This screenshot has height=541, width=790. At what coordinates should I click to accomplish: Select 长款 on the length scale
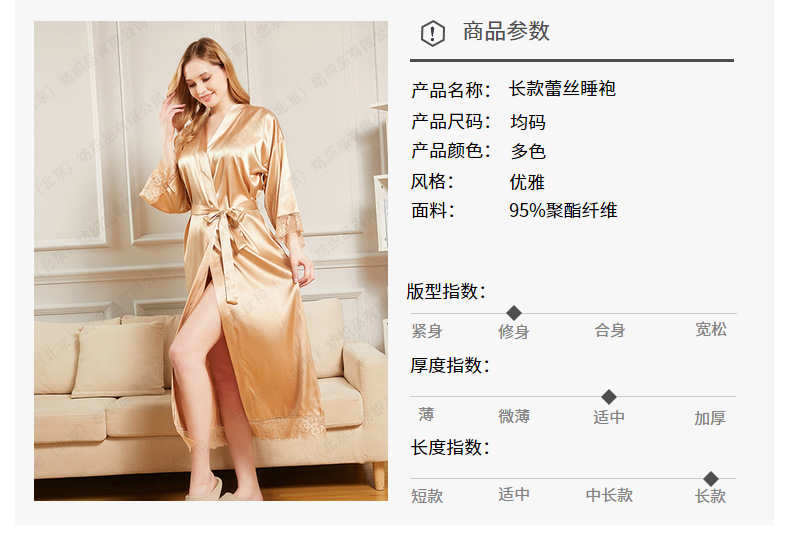pos(711,496)
